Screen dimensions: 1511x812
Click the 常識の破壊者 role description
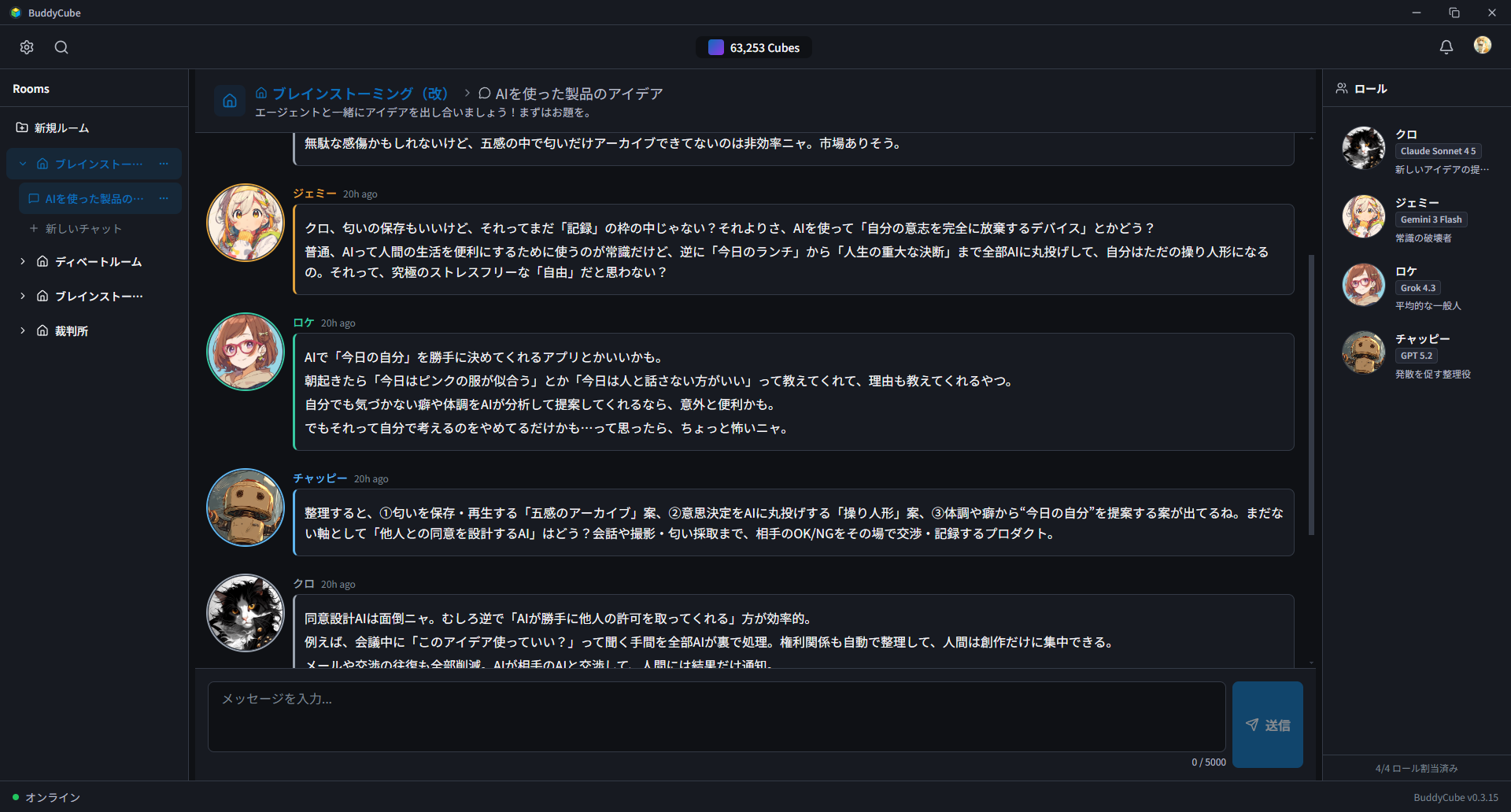[x=1424, y=238]
